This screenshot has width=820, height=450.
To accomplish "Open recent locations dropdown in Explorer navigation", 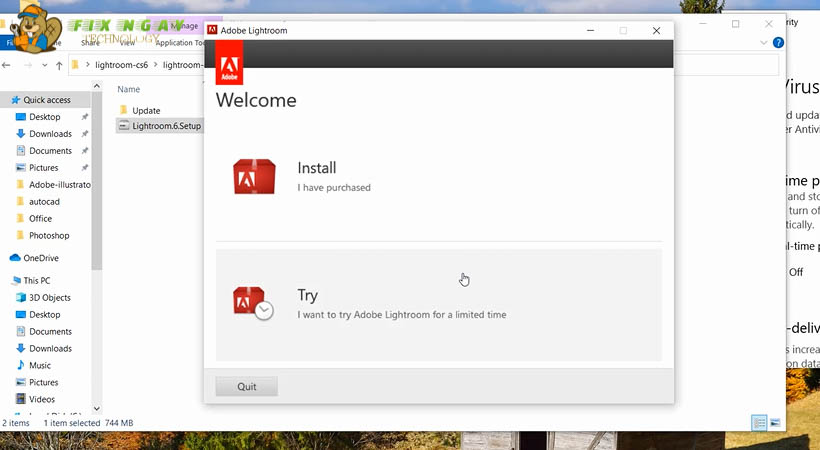I will pyautogui.click(x=42, y=65).
